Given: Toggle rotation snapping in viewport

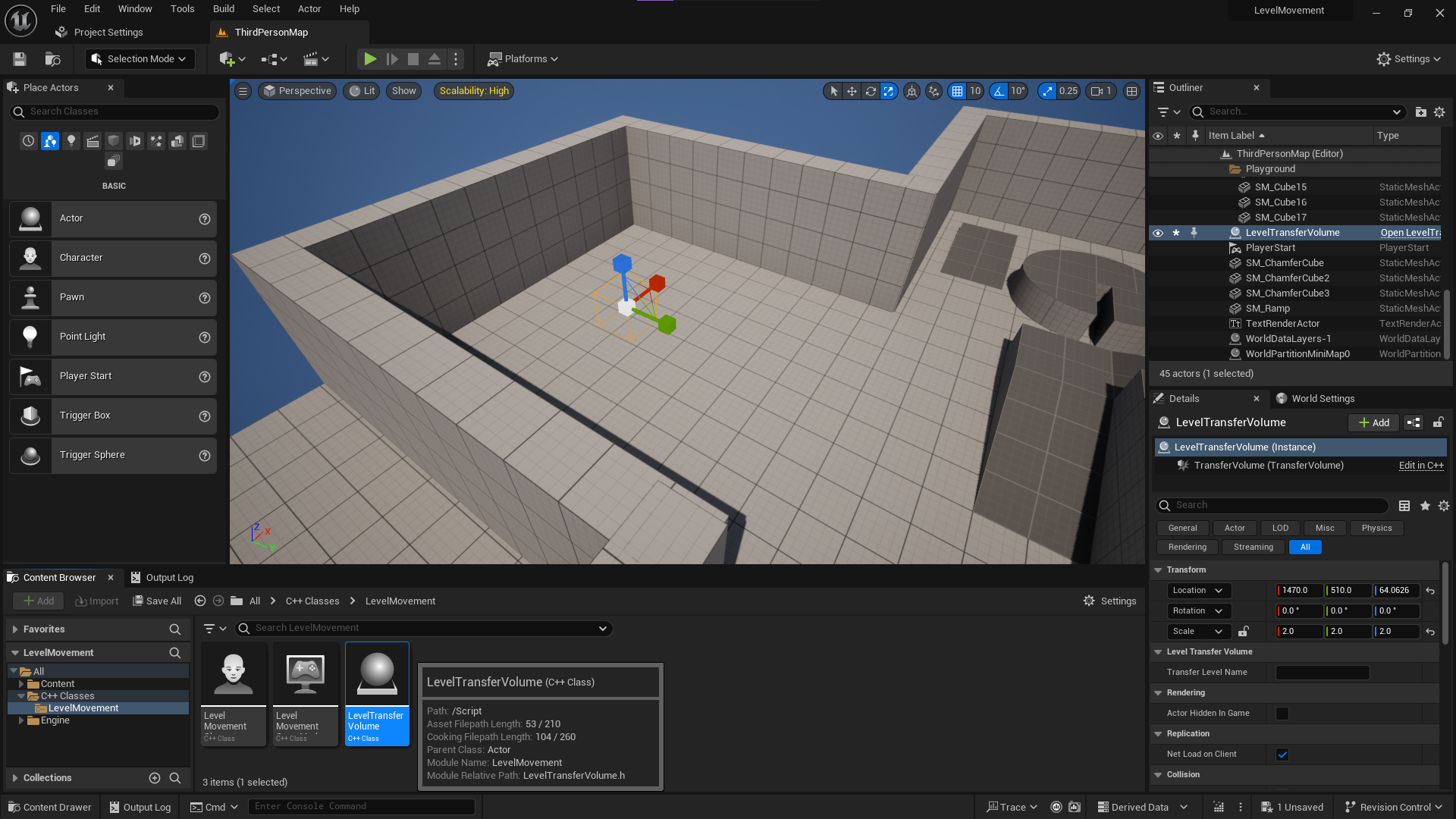Looking at the screenshot, I should [x=999, y=91].
